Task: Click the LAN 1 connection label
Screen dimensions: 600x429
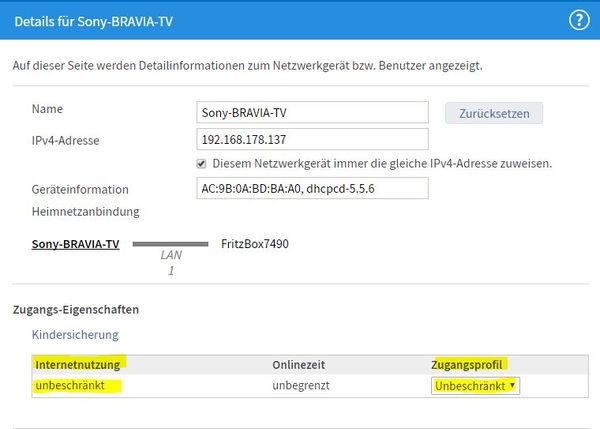Action: tap(171, 263)
